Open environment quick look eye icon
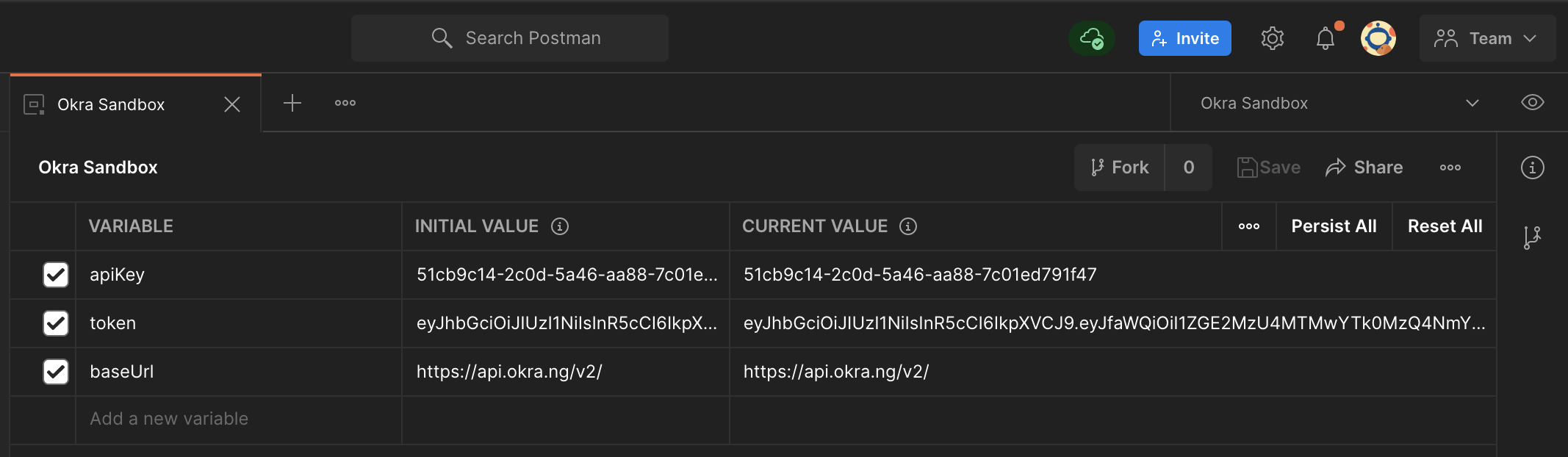Image resolution: width=1568 pixels, height=457 pixels. (x=1532, y=103)
